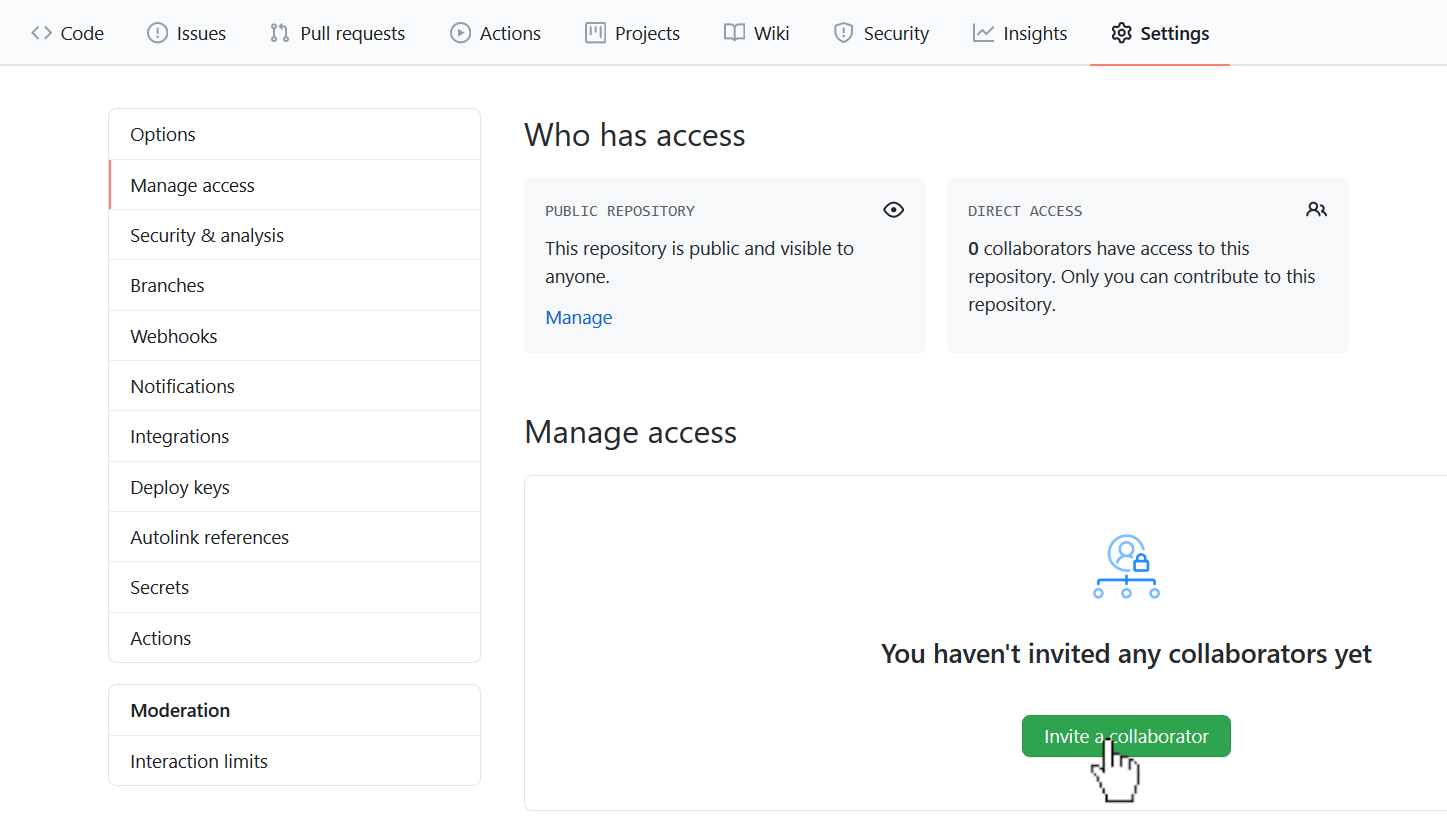
Task: Click the Insights graph icon
Action: click(x=983, y=33)
